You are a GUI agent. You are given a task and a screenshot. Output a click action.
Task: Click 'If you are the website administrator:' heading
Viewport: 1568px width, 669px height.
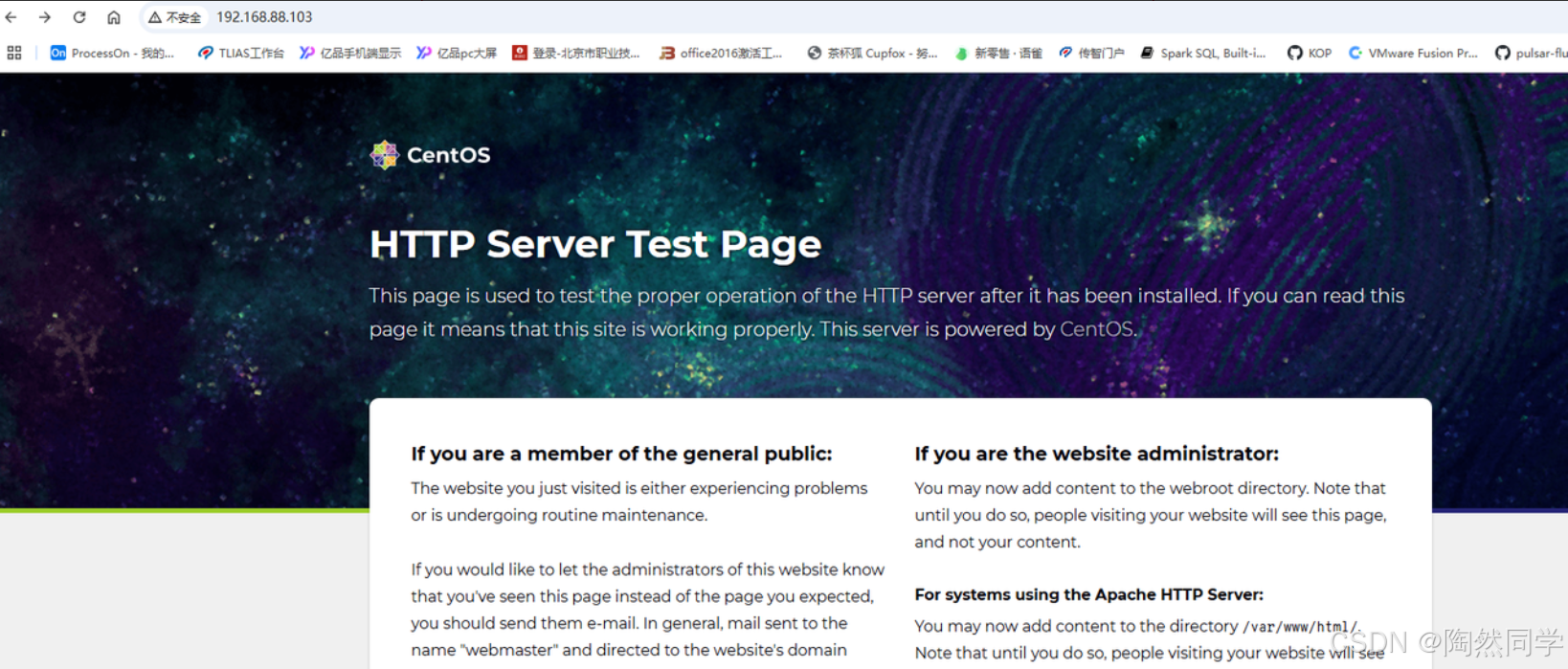tap(1096, 454)
